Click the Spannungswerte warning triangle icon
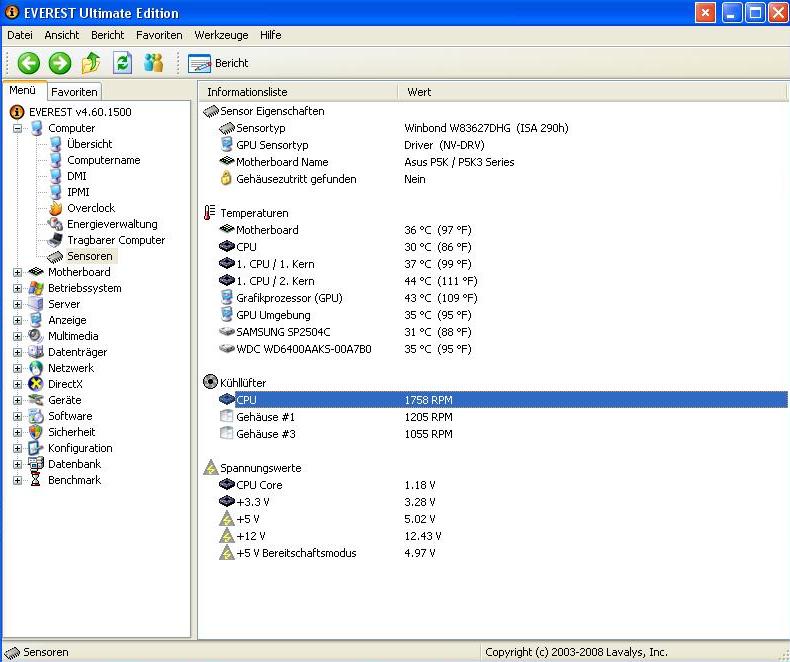This screenshot has width=790, height=662. (211, 468)
